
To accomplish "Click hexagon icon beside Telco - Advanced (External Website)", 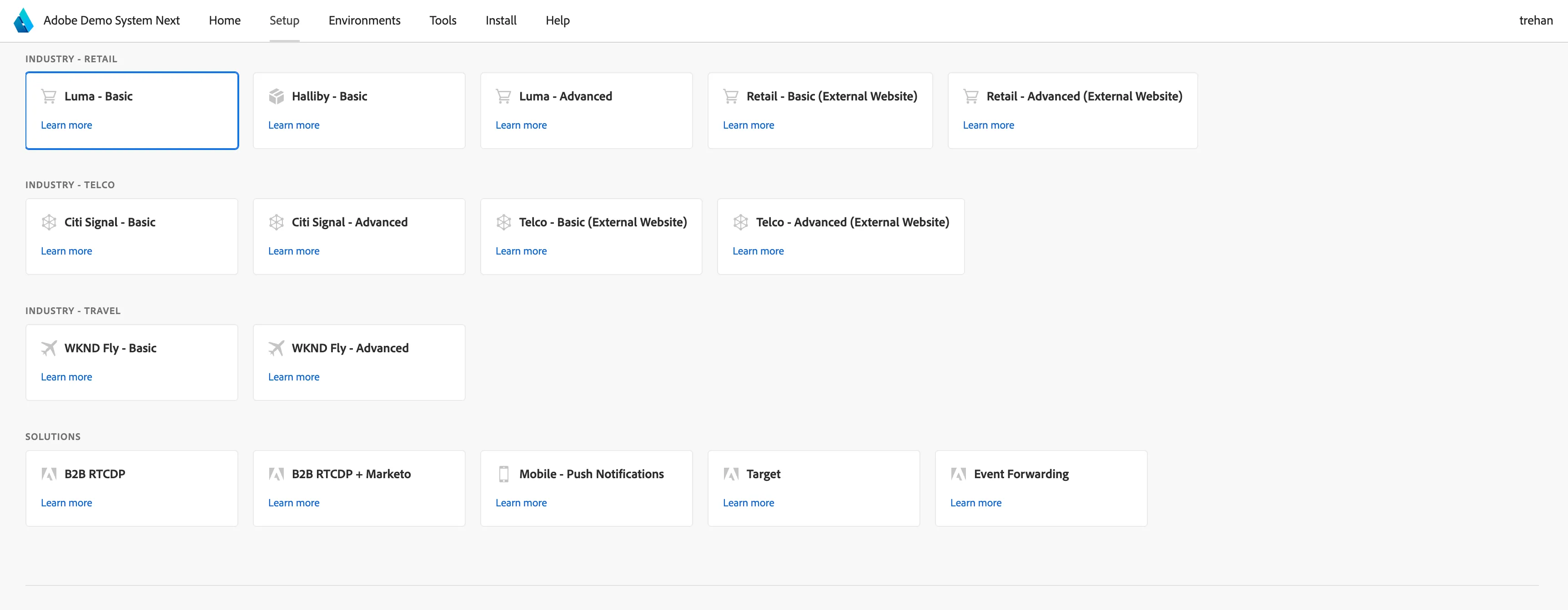I will pos(741,222).
